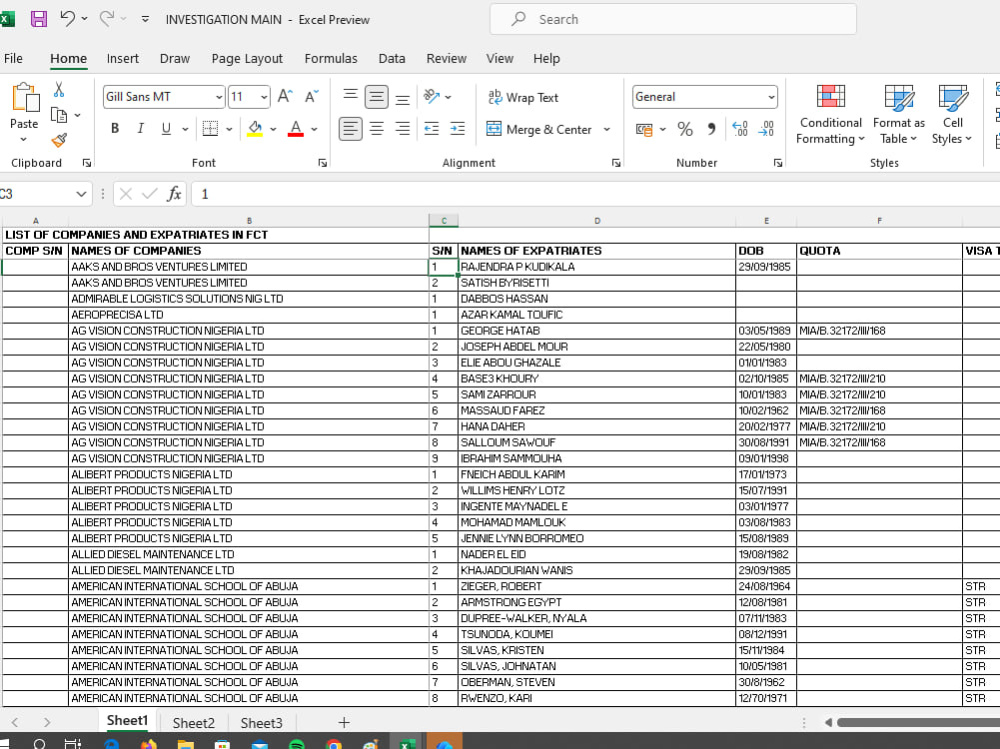Screen dimensions: 1000x749
Task: Click the Orientation text angle icon
Action: click(432, 96)
